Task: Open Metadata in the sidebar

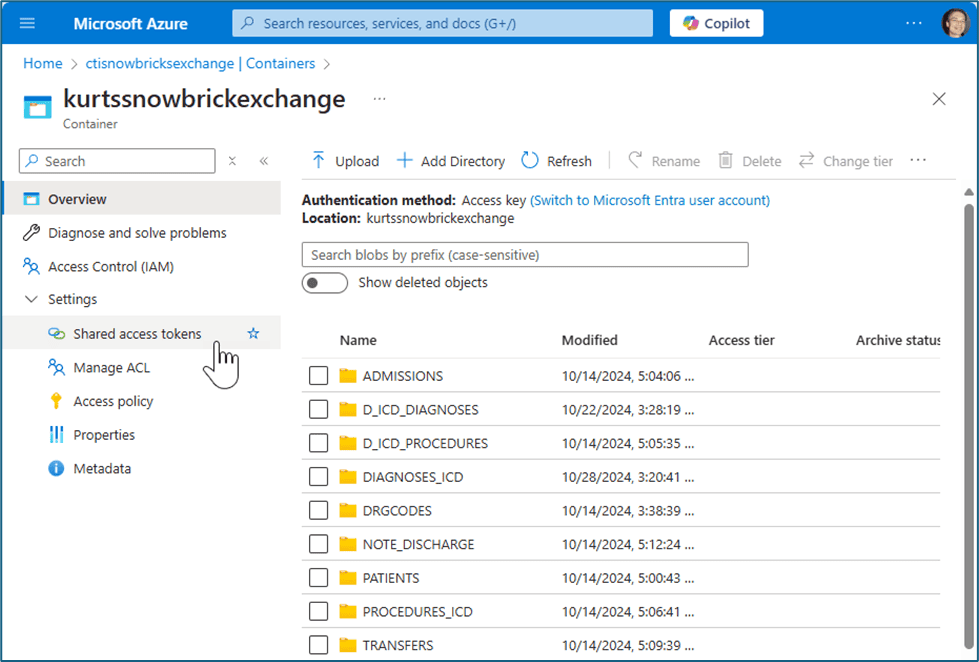Action: pos(102,468)
